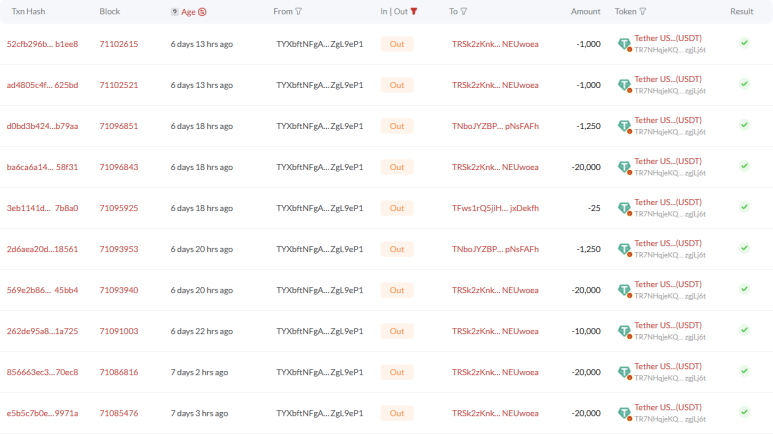Toggle the Age time format clock icon
The width and height of the screenshot is (773, 434).
point(202,12)
